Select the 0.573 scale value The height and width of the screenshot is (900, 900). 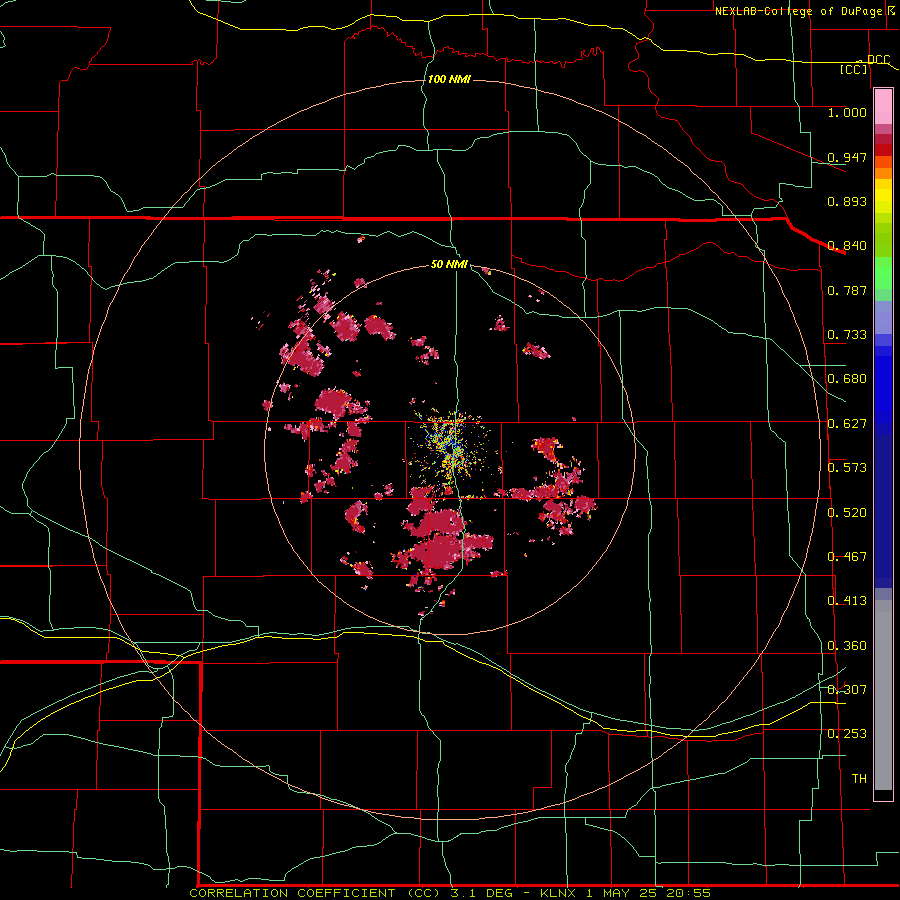click(847, 468)
